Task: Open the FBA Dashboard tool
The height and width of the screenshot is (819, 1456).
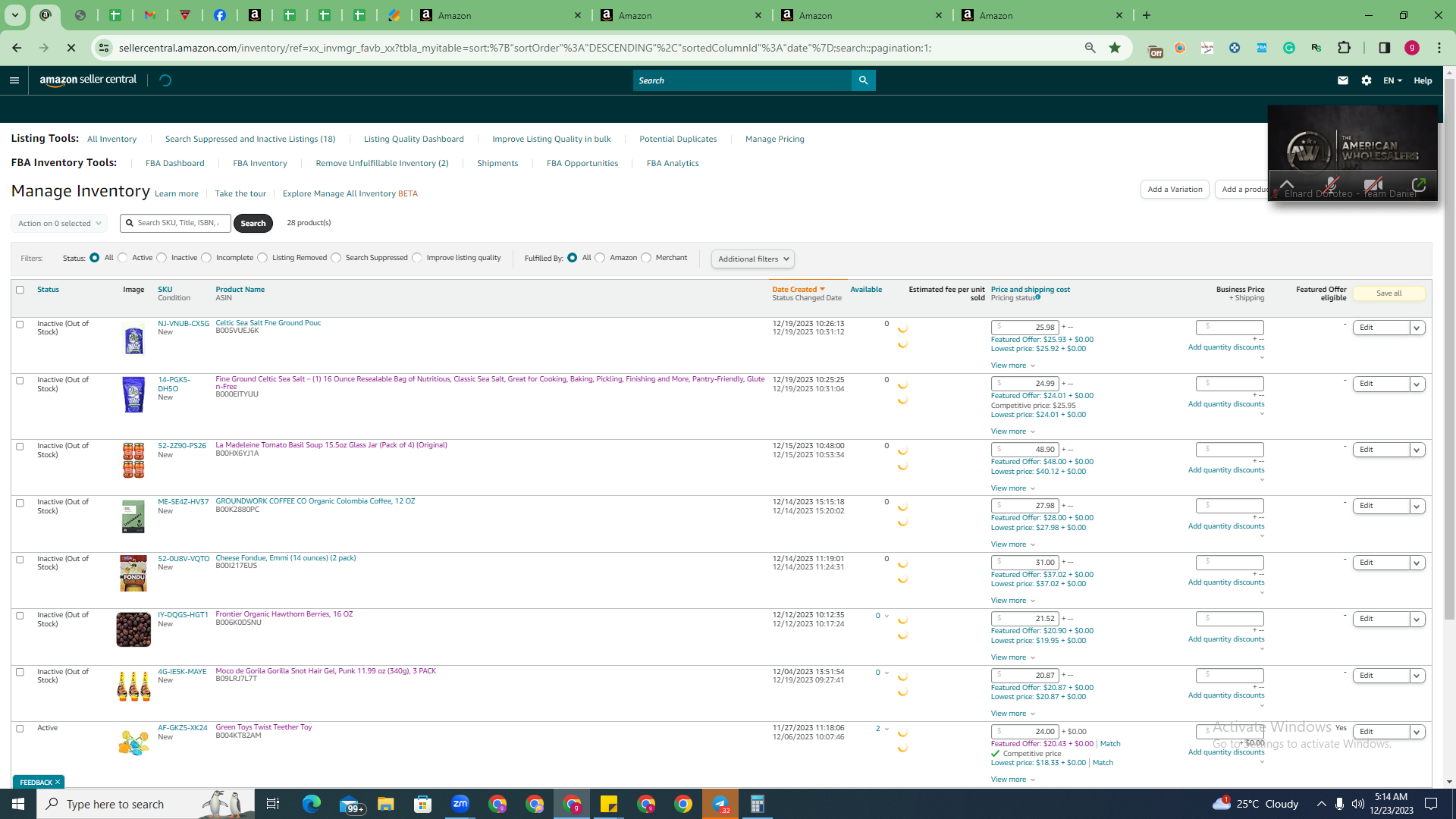Action: coord(174,164)
